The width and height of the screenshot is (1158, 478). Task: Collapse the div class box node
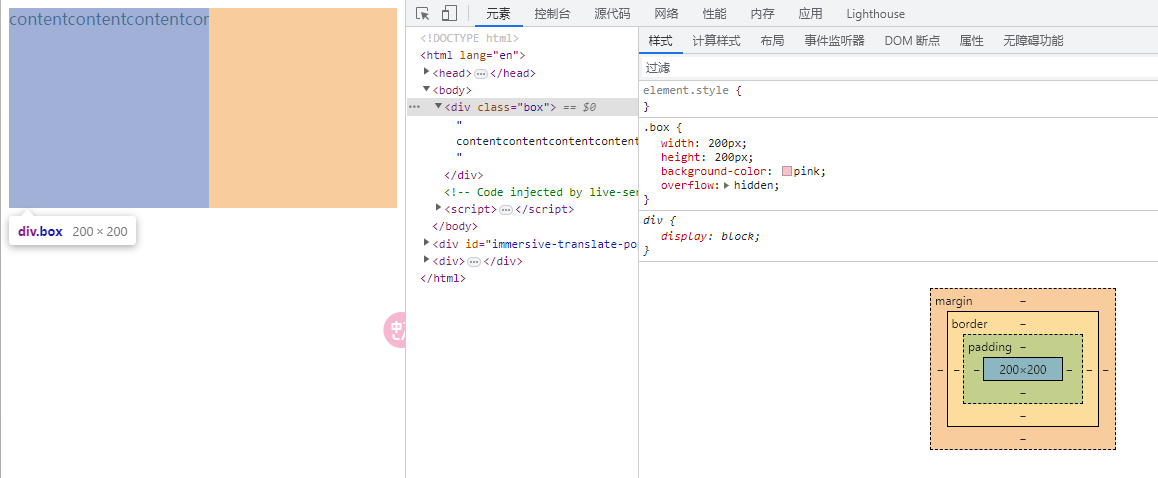438,106
